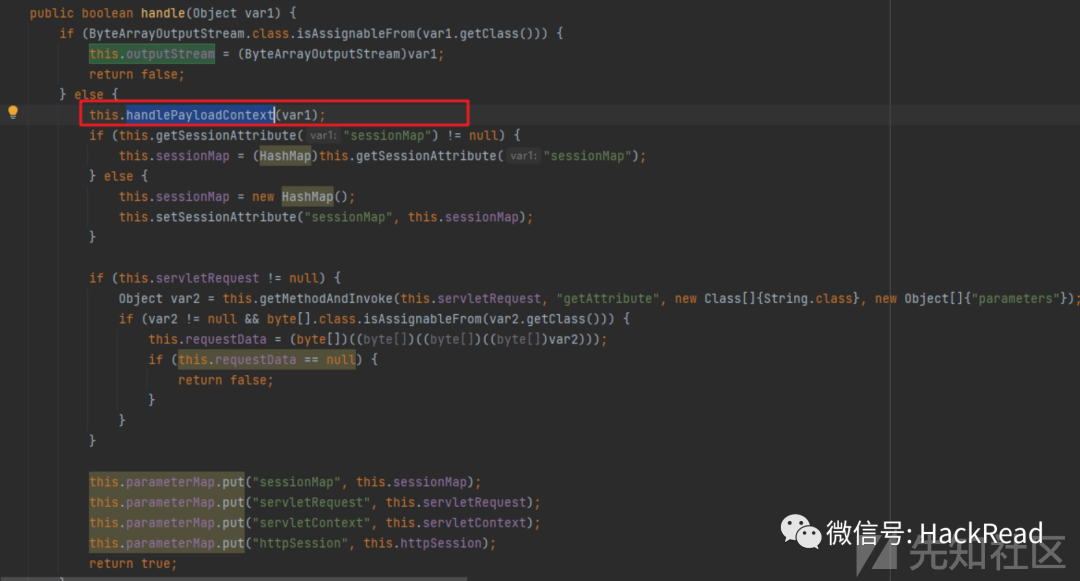The height and width of the screenshot is (581, 1080).
Task: Click the 'handle' method name in signature
Action: pos(163,13)
